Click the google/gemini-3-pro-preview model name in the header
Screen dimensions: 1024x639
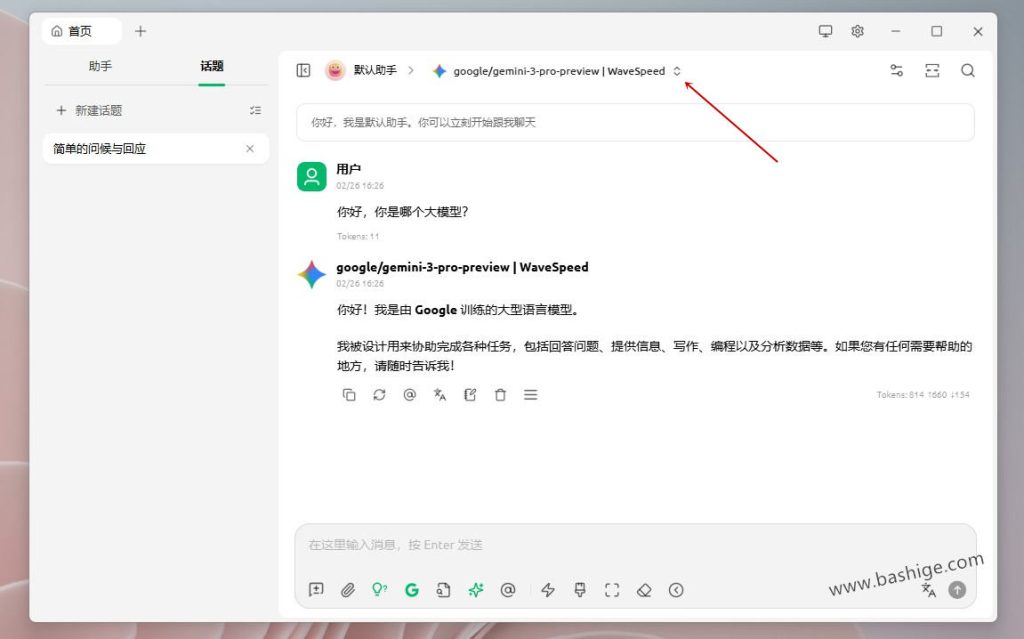(558, 71)
